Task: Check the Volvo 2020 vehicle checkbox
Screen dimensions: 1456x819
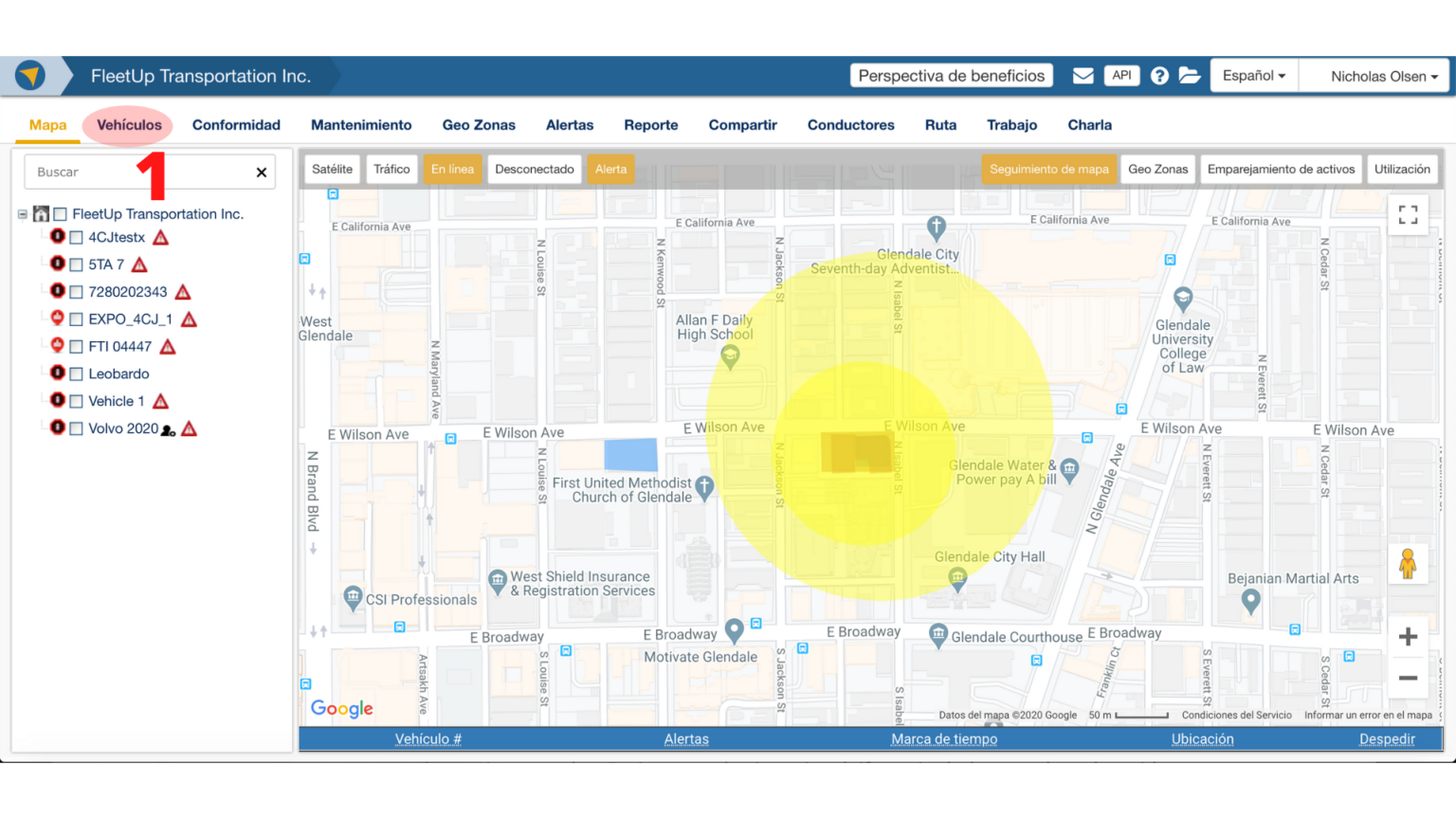Action: pos(76,429)
